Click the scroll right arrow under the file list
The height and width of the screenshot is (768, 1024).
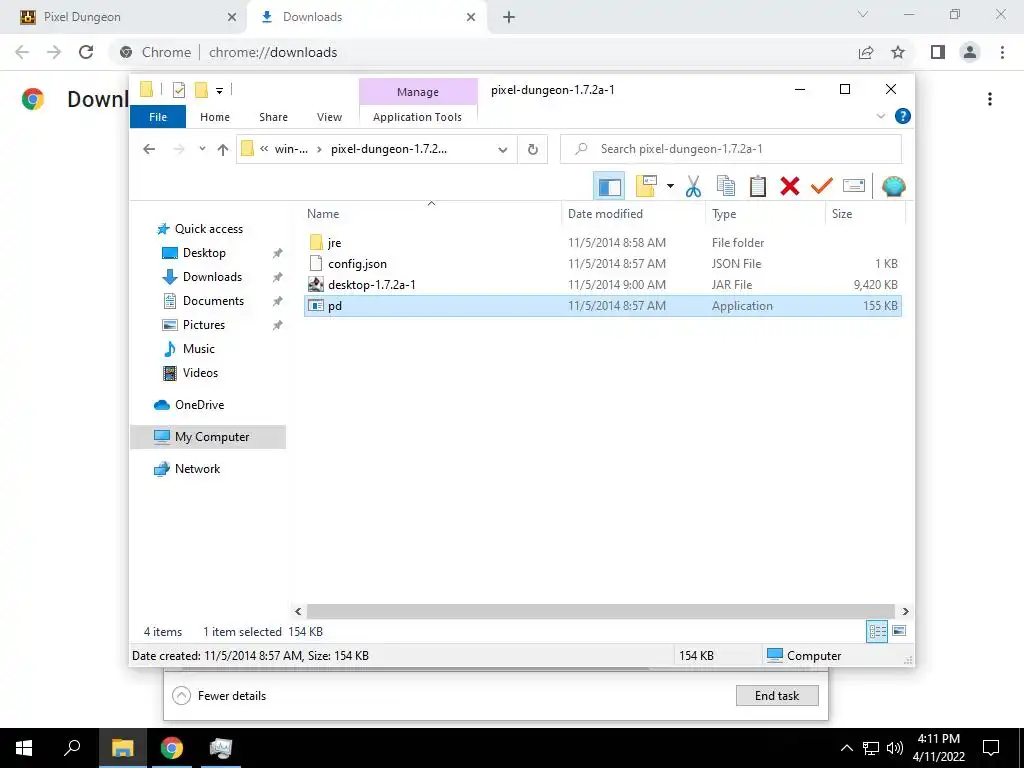coord(905,611)
